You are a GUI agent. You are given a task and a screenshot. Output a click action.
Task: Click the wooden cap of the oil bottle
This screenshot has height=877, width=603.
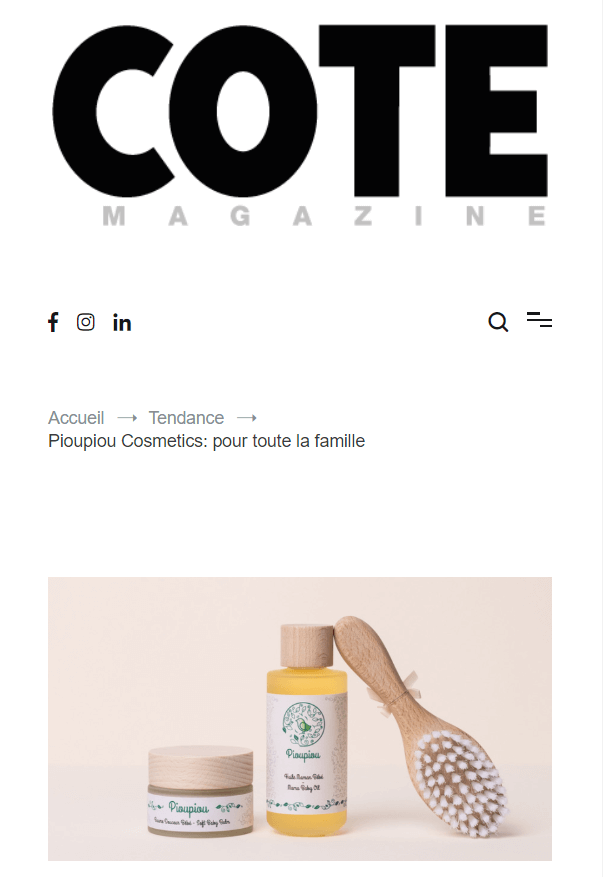click(x=307, y=645)
